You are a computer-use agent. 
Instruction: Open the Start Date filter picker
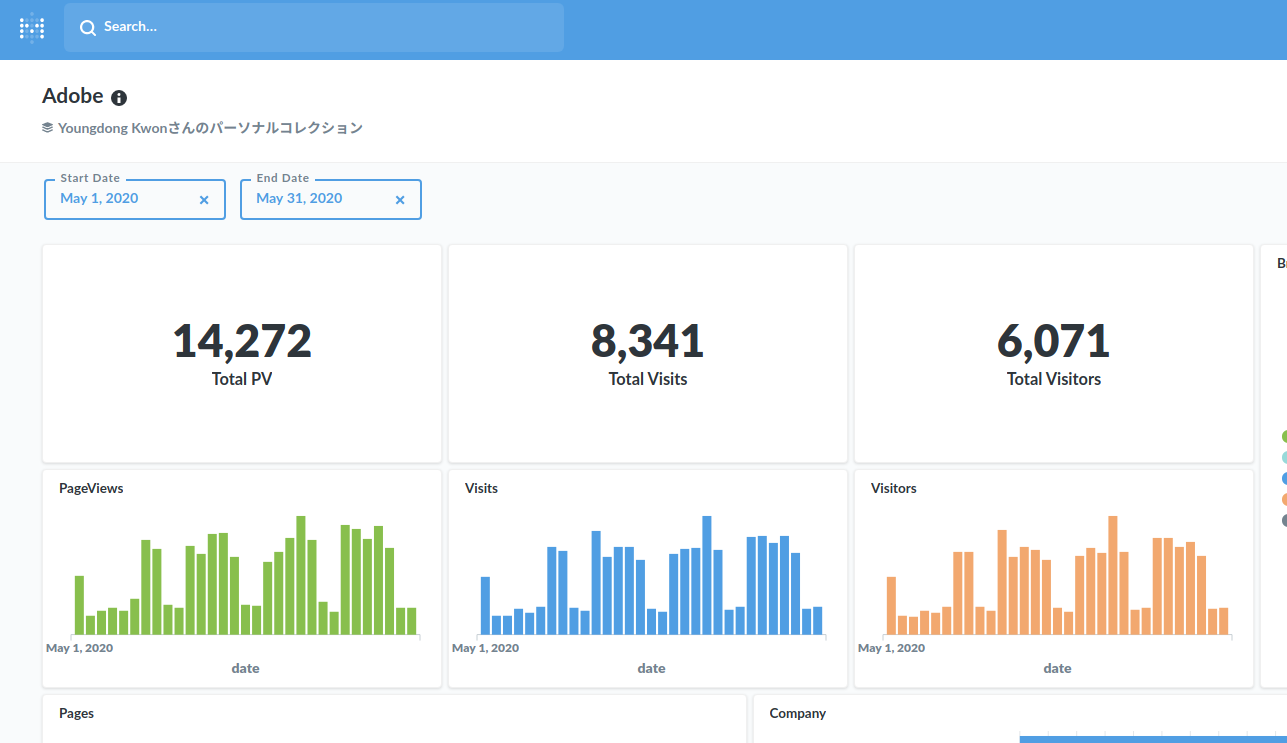click(120, 199)
